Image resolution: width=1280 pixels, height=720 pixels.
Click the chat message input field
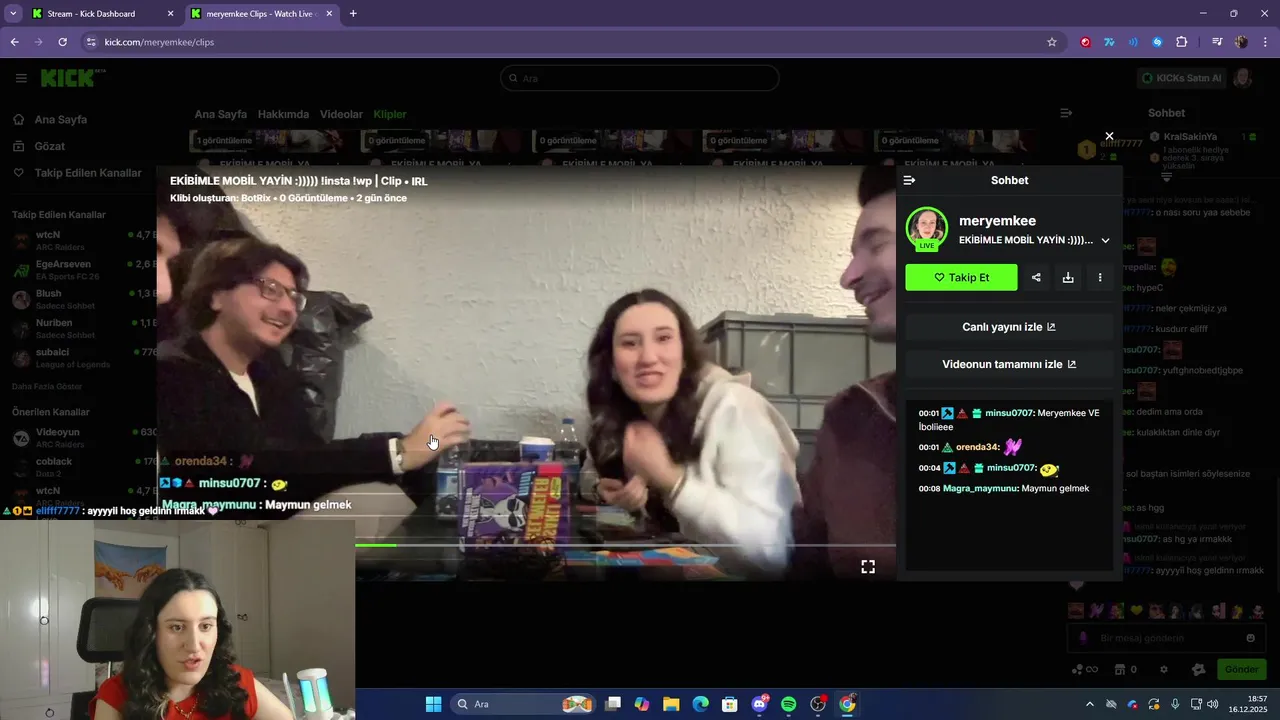click(1167, 638)
